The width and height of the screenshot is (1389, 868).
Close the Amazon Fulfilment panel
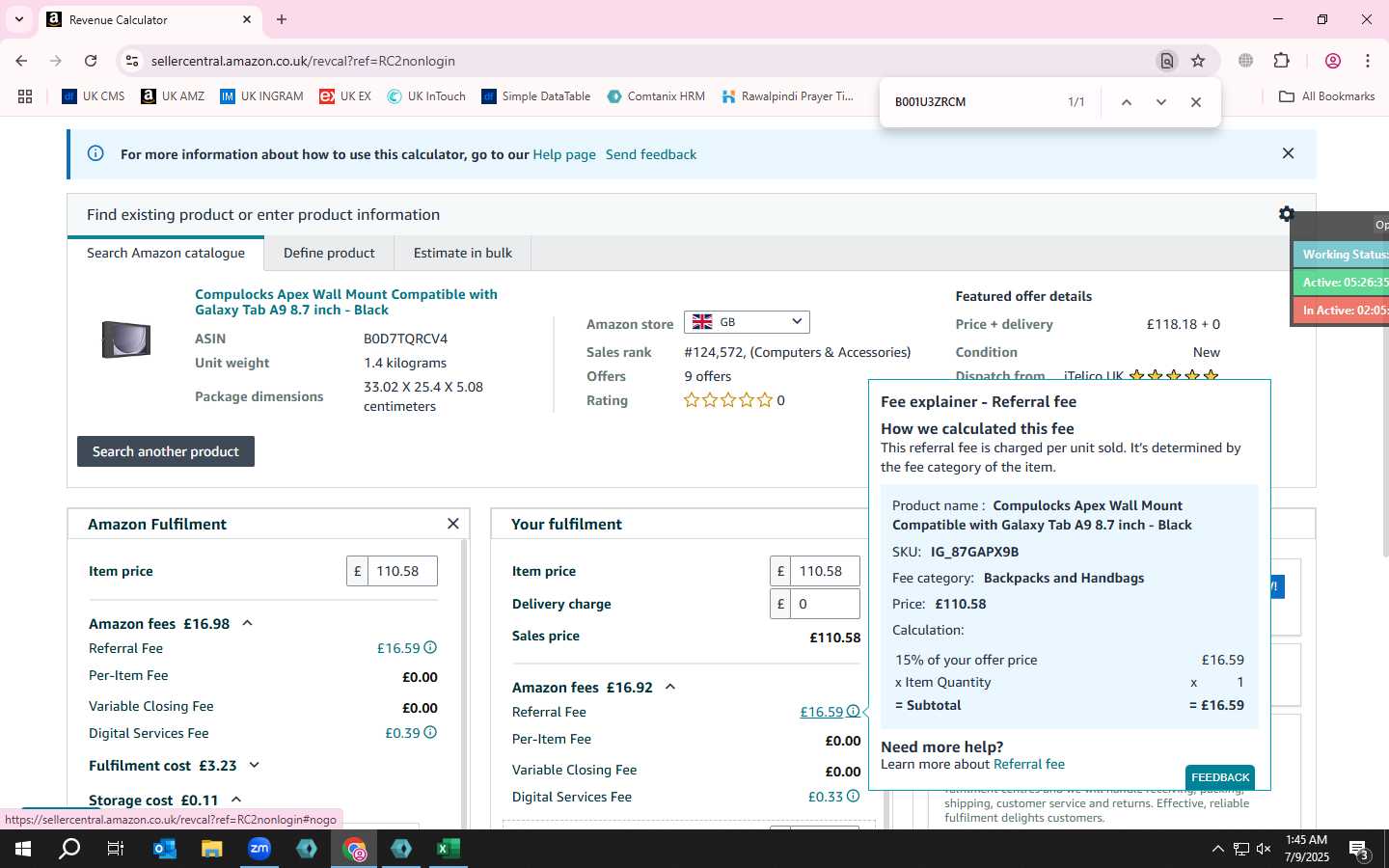pyautogui.click(x=453, y=524)
